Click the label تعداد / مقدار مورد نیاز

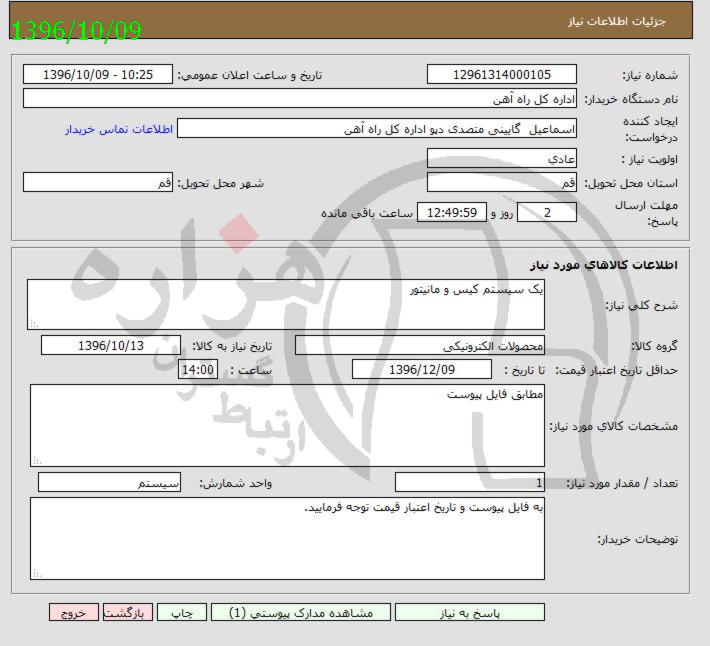(x=622, y=483)
